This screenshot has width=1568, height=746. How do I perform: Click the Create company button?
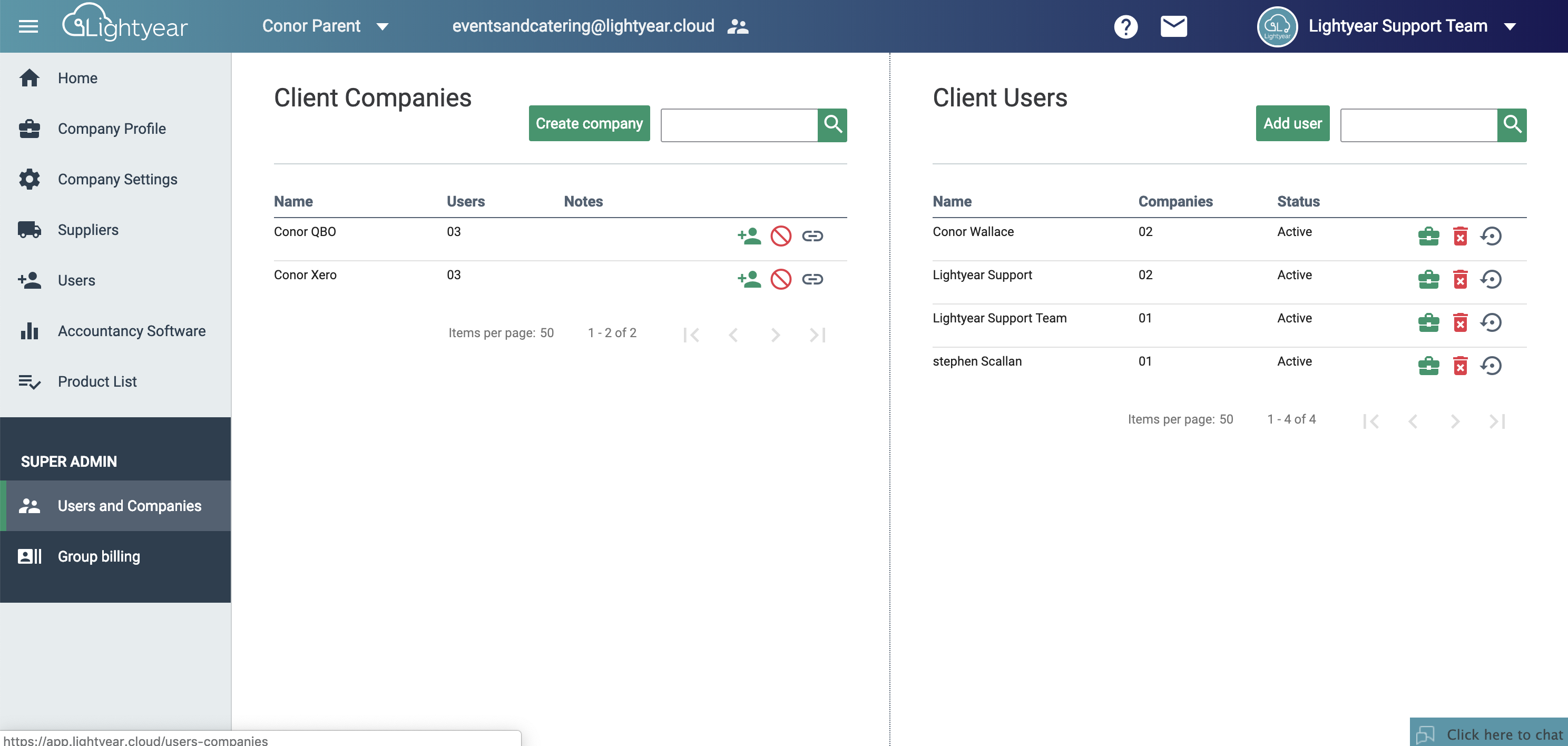[589, 123]
